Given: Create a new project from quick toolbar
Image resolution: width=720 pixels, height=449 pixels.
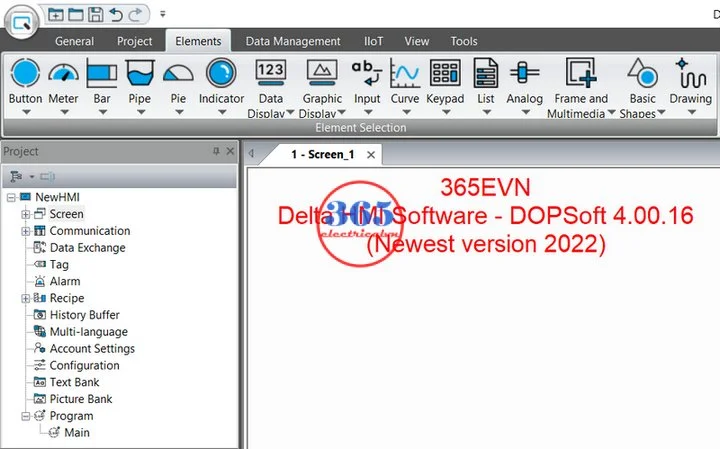Looking at the screenshot, I should coord(56,15).
